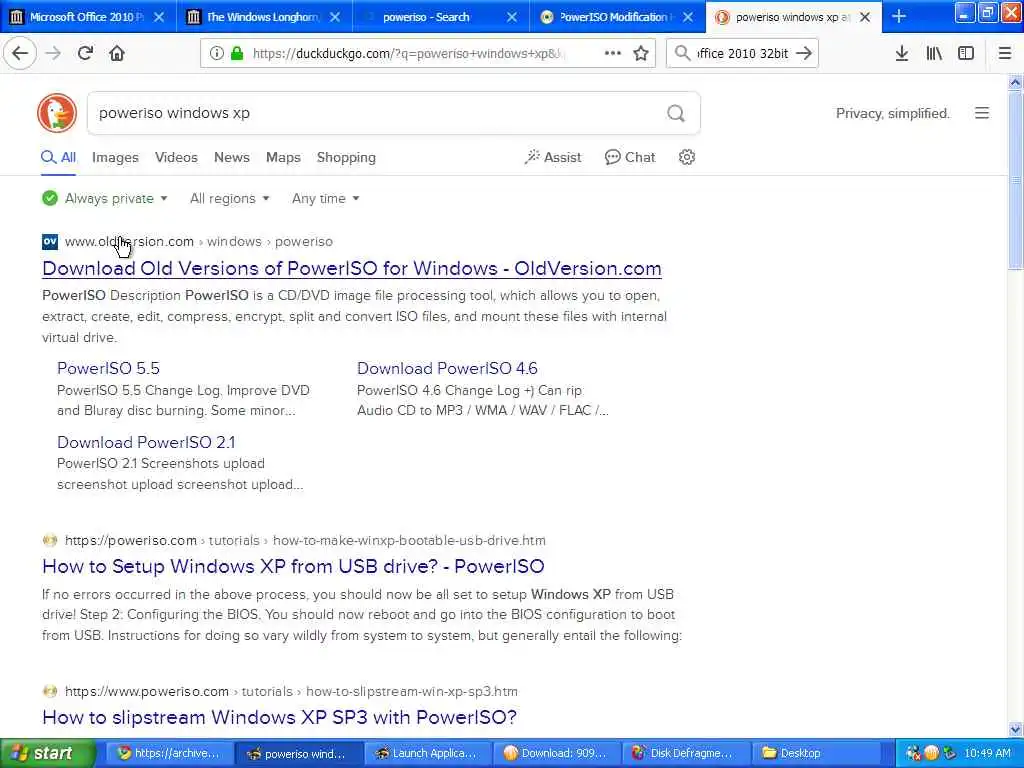Click the Windows start button
The image size is (1024, 768).
pyautogui.click(x=48, y=753)
